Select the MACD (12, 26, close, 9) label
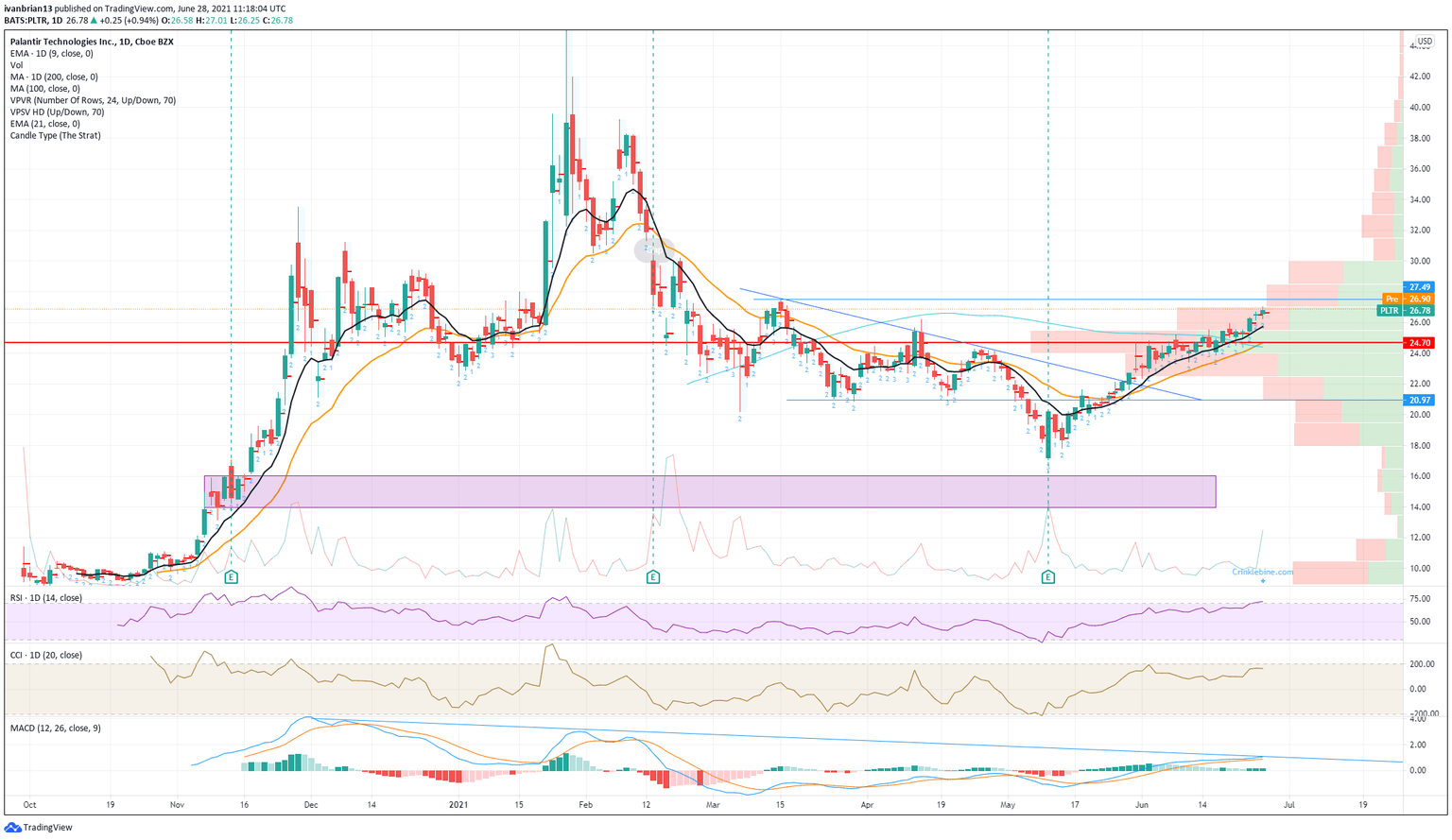Screen dimensions: 1452x840 coord(55,728)
